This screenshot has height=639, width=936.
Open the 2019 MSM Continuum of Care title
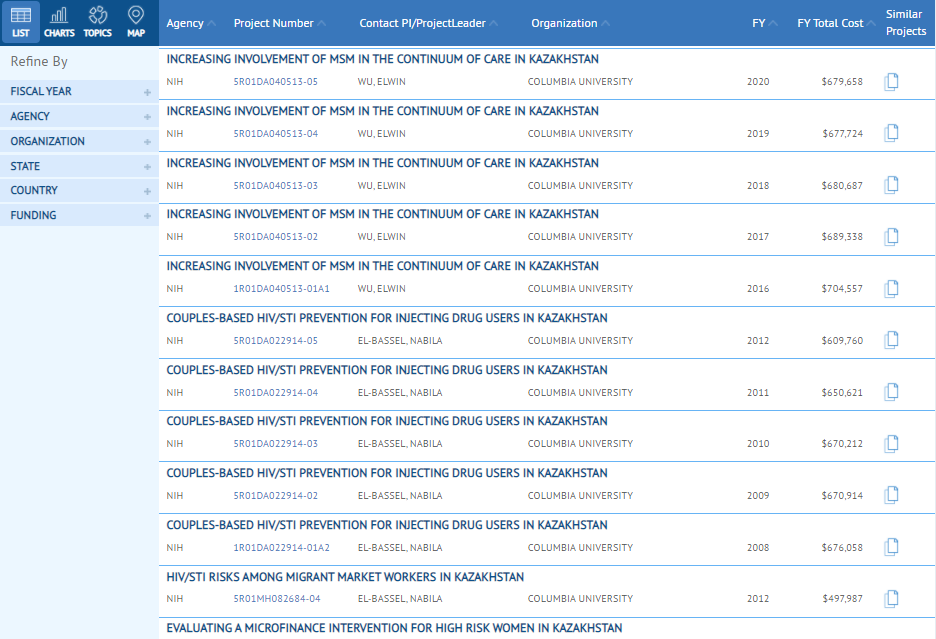click(383, 111)
